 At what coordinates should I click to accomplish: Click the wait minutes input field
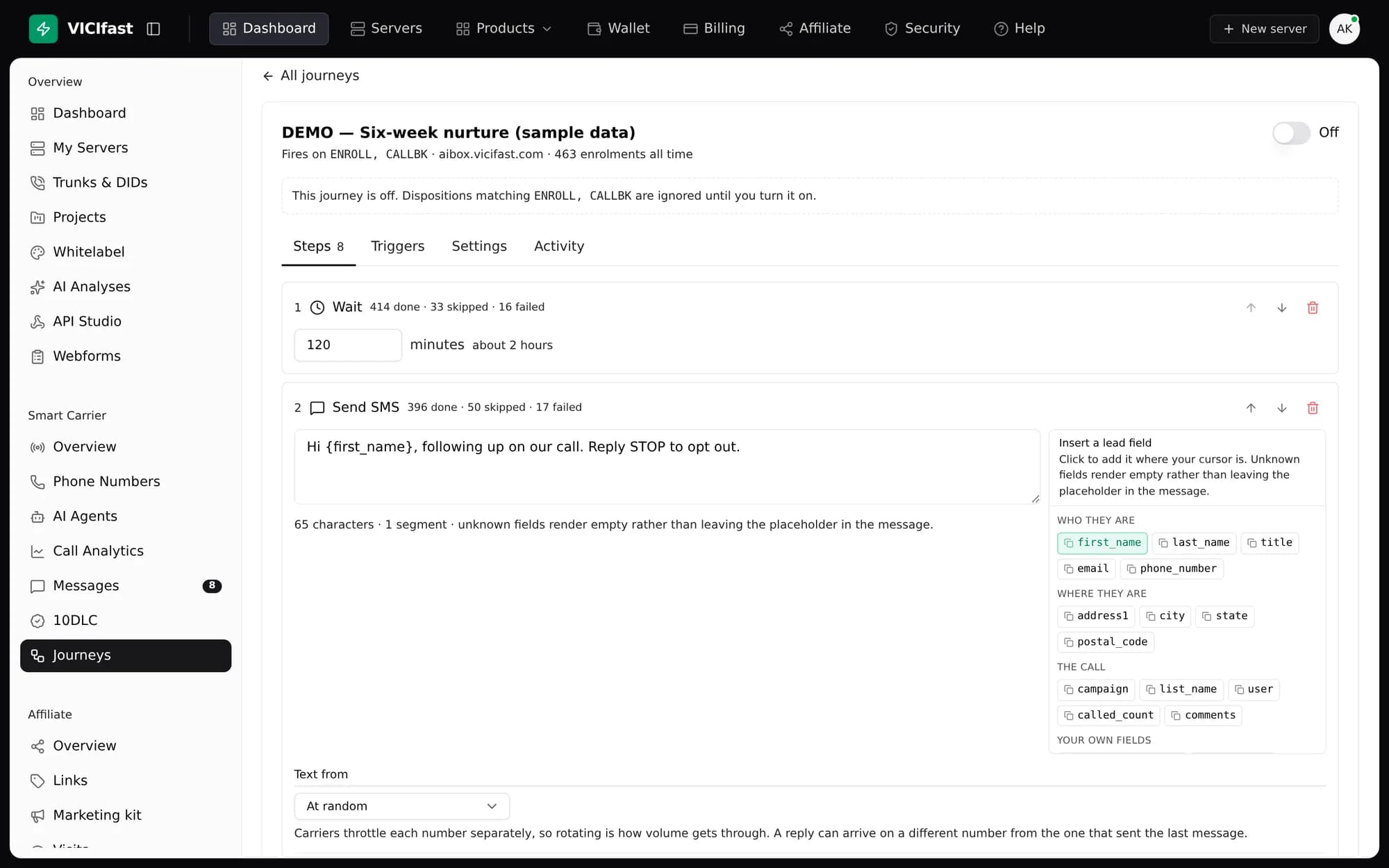click(x=348, y=345)
